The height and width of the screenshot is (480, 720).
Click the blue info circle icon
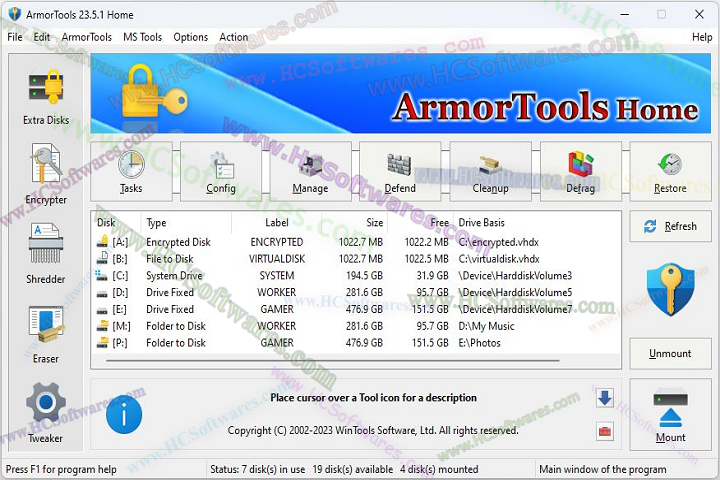point(124,415)
